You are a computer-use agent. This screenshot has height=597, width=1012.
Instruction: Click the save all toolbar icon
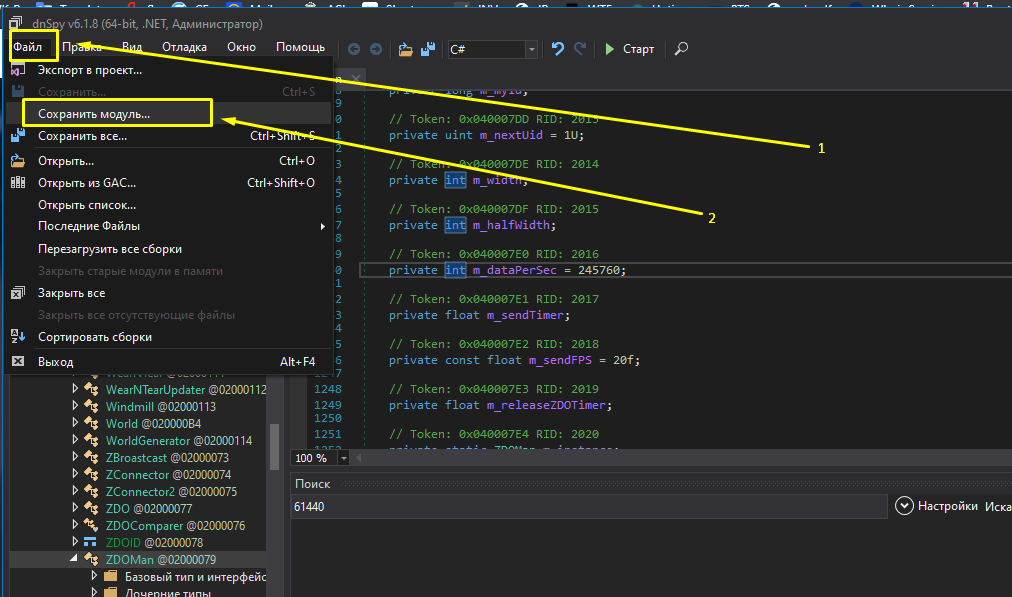point(427,48)
